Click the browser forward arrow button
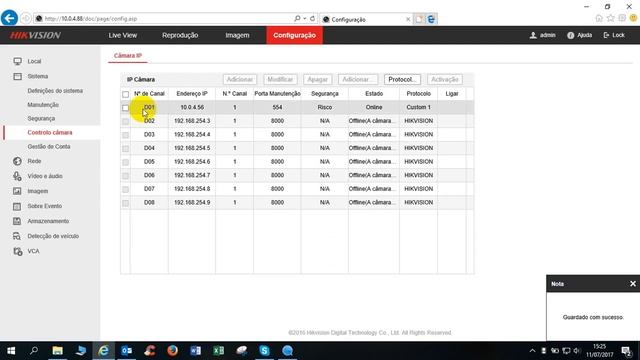The height and width of the screenshot is (360, 640). [x=26, y=19]
